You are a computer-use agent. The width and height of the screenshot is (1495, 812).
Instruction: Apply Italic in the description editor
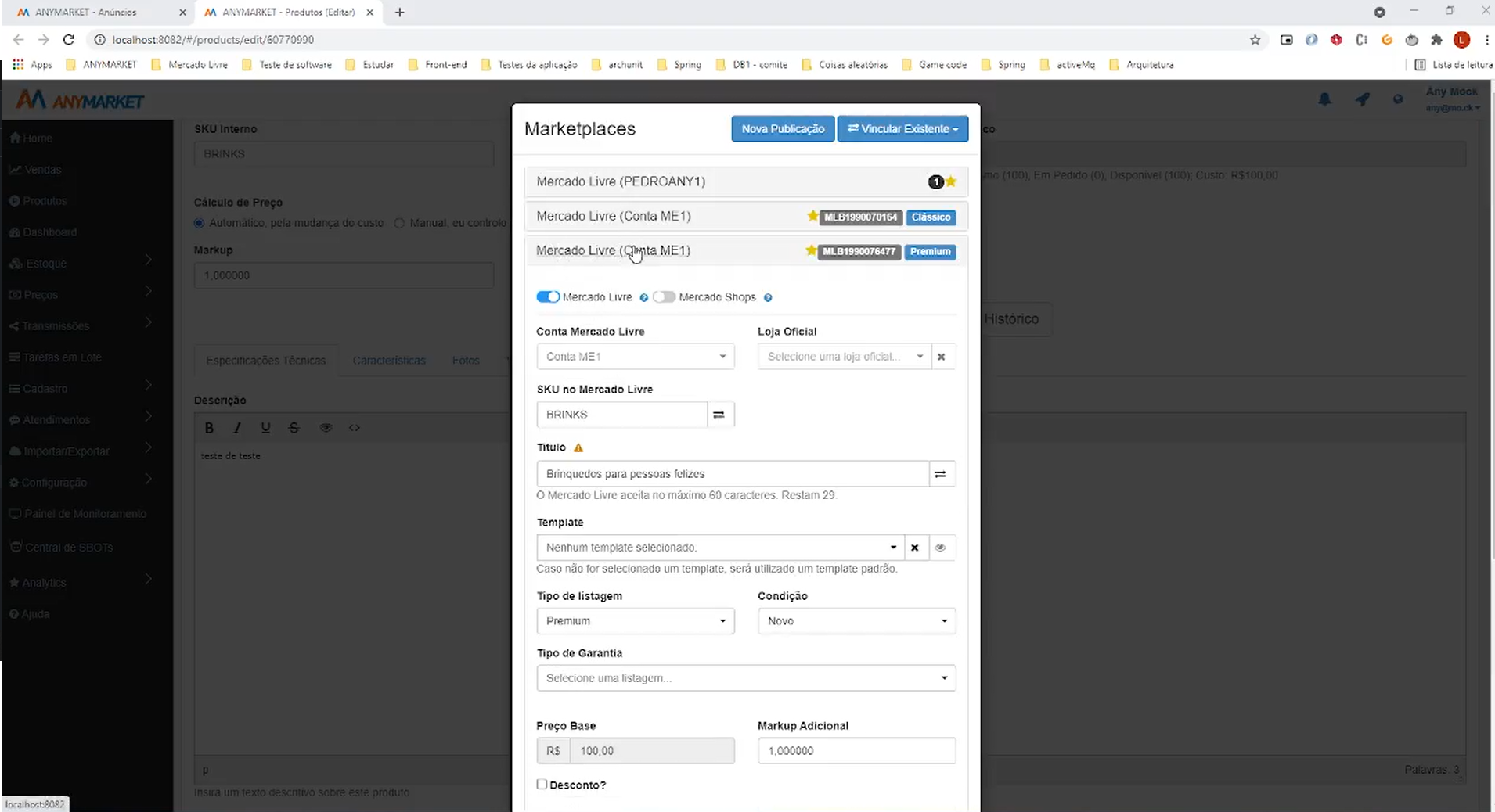237,428
